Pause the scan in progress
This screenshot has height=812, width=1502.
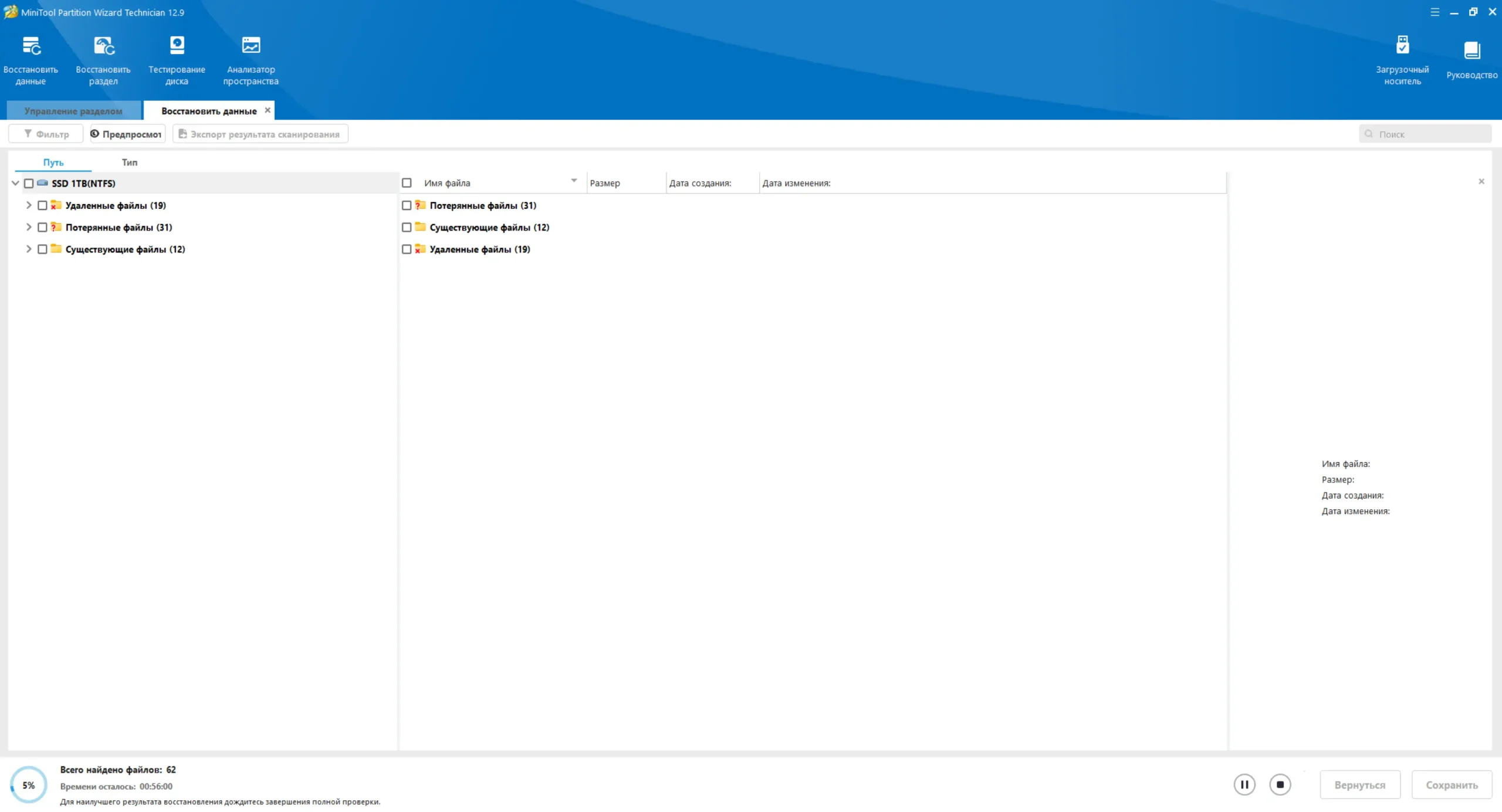1244,784
